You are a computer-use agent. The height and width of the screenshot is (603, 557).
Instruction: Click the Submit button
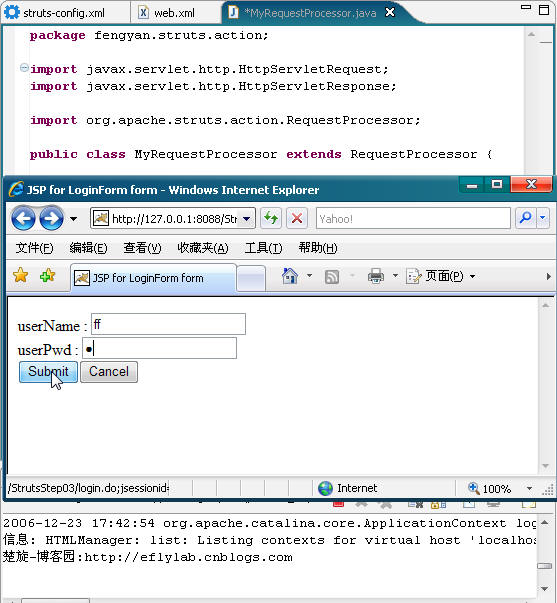48,372
